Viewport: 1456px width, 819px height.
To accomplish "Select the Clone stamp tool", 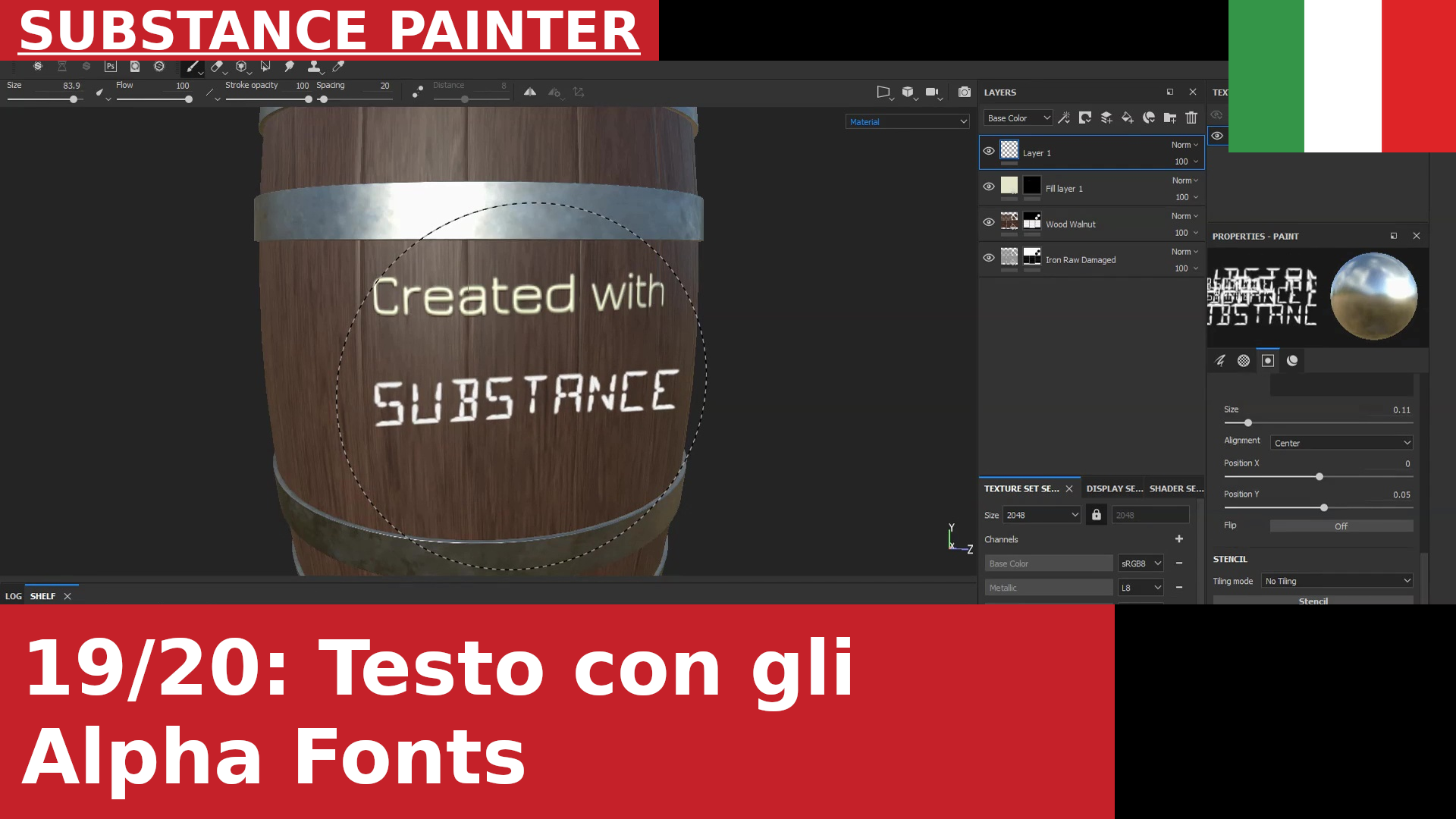I will click(x=314, y=67).
